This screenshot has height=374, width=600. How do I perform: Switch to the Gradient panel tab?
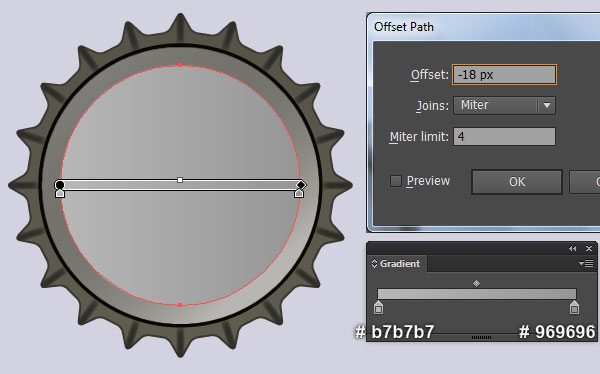click(x=396, y=264)
